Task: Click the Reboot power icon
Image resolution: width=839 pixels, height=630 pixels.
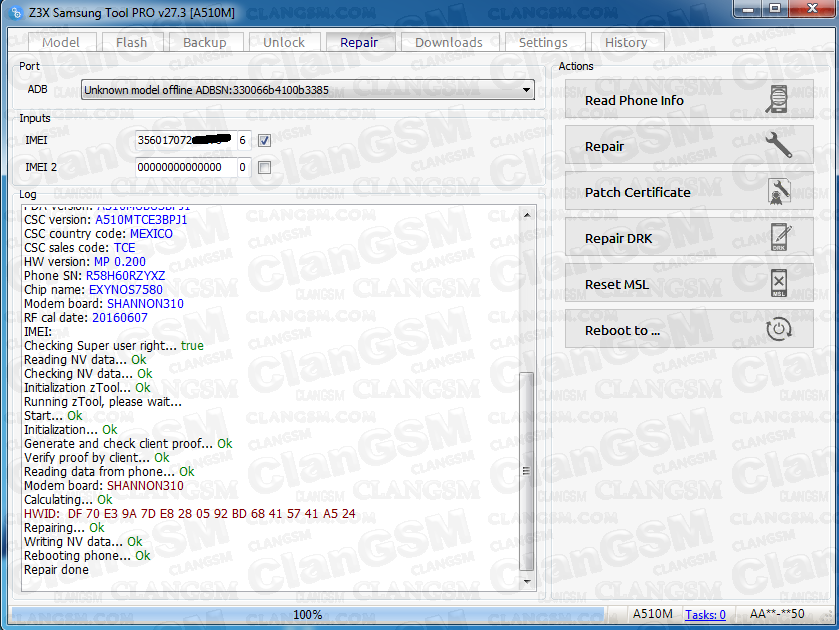Action: (779, 329)
